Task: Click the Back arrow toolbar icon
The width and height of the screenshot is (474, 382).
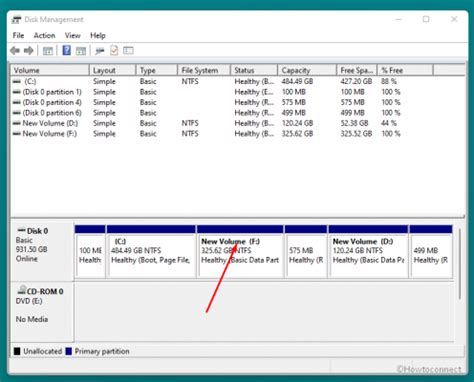Action: point(15,51)
